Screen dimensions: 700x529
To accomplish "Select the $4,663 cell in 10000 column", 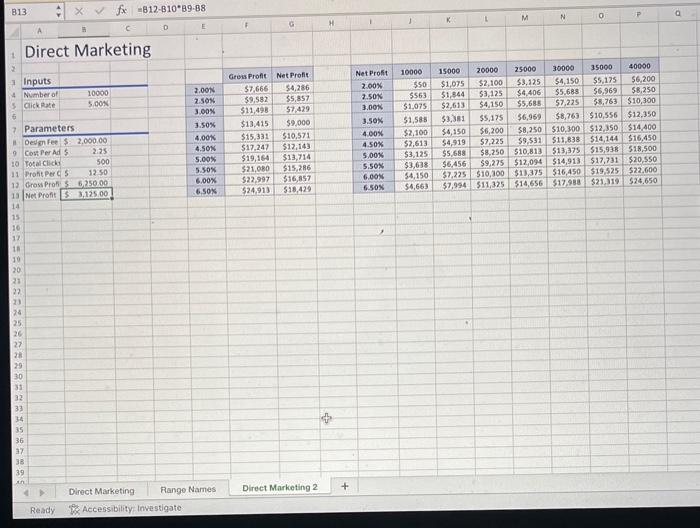I will (x=412, y=187).
